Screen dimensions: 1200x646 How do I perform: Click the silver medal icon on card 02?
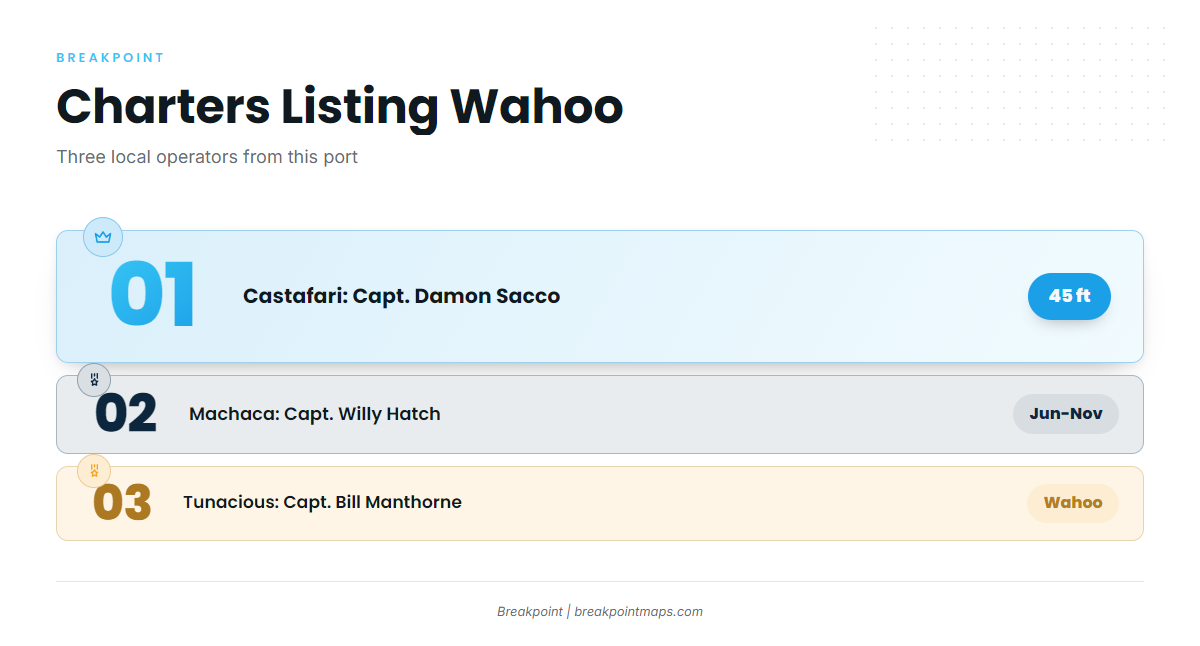94,380
